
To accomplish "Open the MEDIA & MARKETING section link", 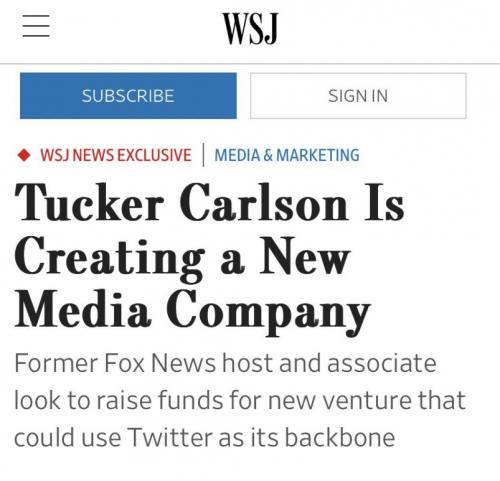I will (287, 155).
